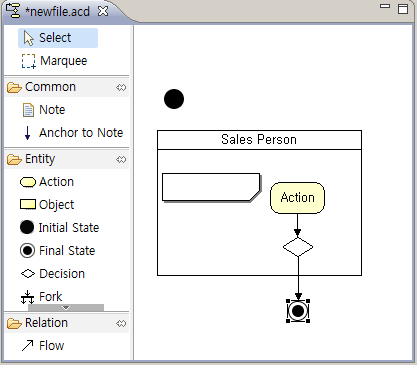Image resolution: width=417 pixels, height=365 pixels.
Task: Activate the Select arrow tool
Action: click(58, 38)
